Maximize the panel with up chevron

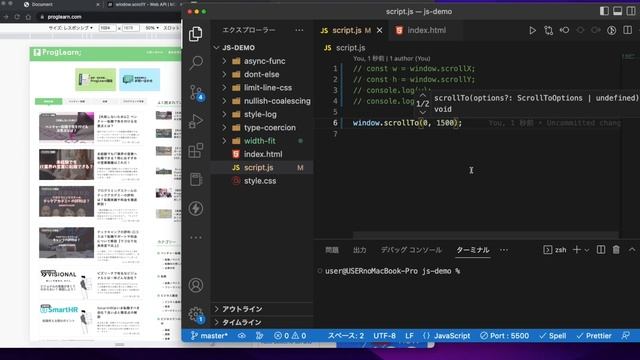coord(632,249)
